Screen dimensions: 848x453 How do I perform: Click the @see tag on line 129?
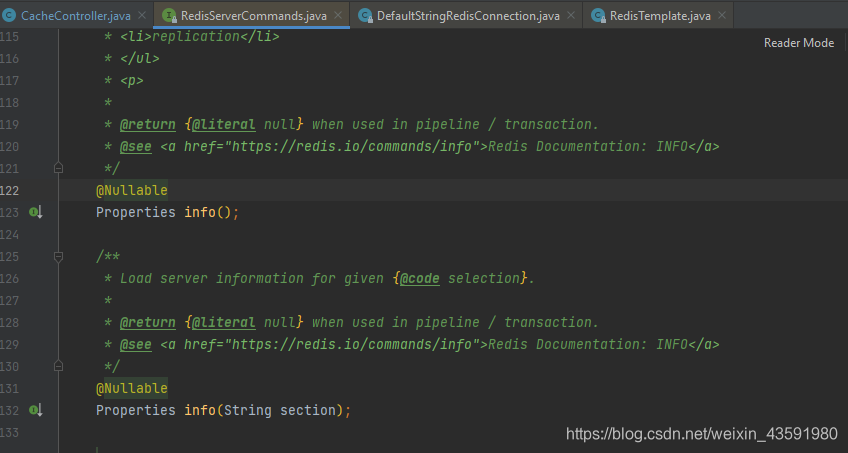[135, 344]
